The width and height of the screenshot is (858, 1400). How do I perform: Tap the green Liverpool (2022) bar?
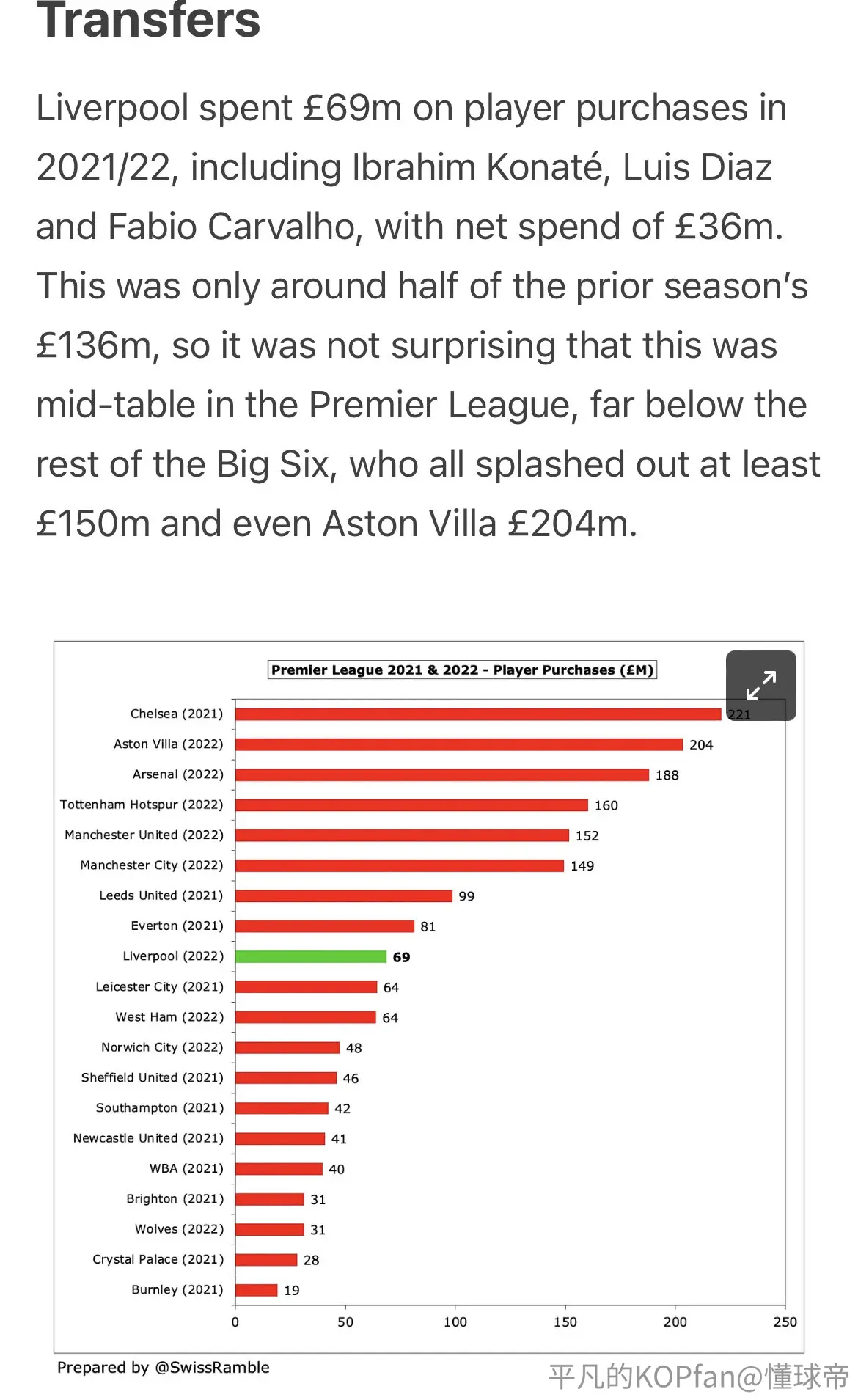tap(311, 956)
